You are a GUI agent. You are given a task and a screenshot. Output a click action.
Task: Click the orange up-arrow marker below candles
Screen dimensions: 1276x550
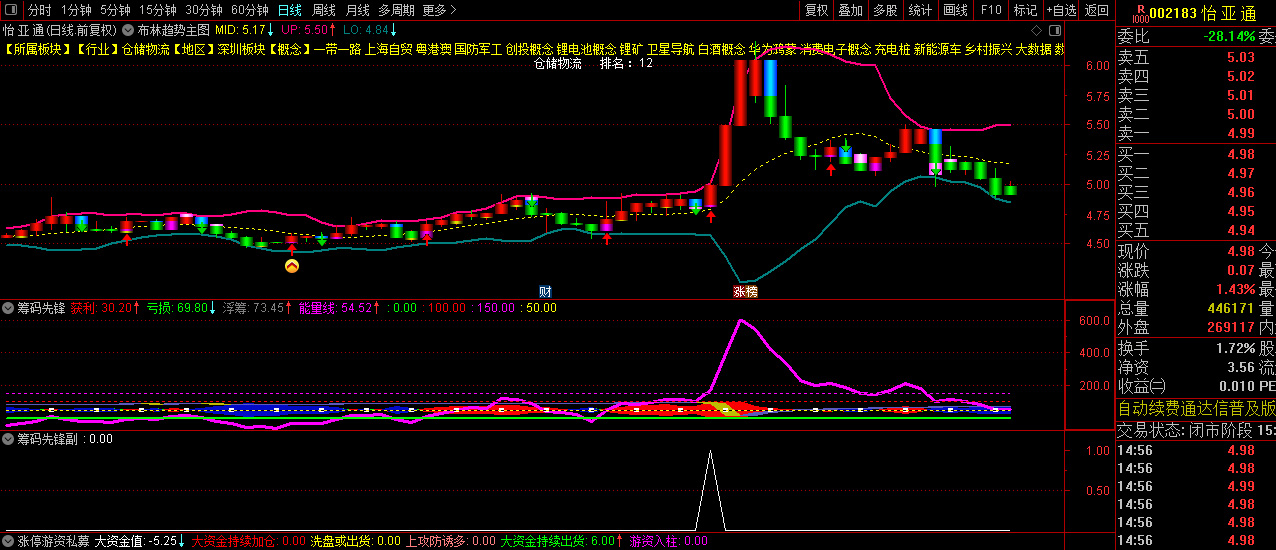(x=292, y=266)
